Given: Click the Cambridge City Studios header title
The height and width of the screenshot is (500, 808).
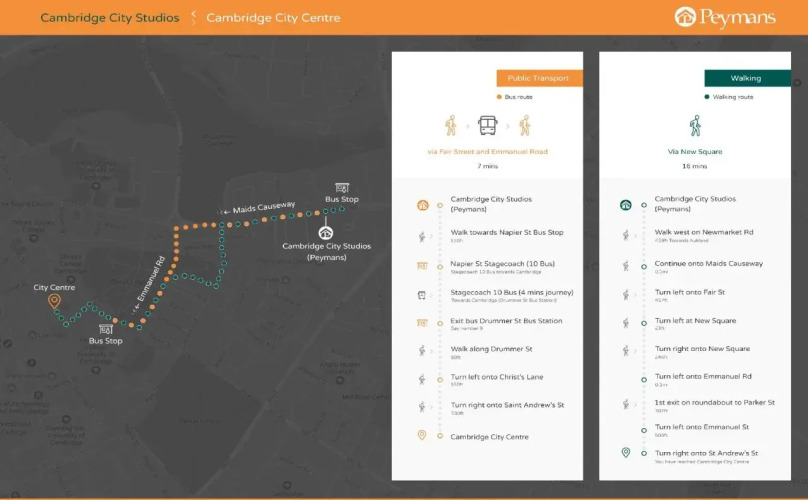Looking at the screenshot, I should pos(110,18).
